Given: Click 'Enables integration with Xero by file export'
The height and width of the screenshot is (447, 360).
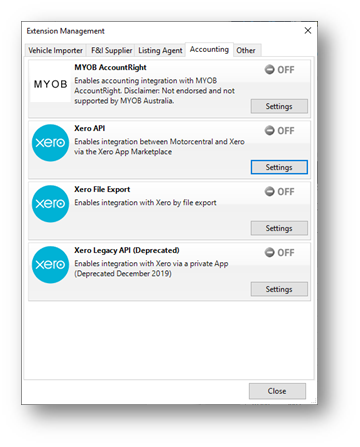Looking at the screenshot, I should [145, 203].
